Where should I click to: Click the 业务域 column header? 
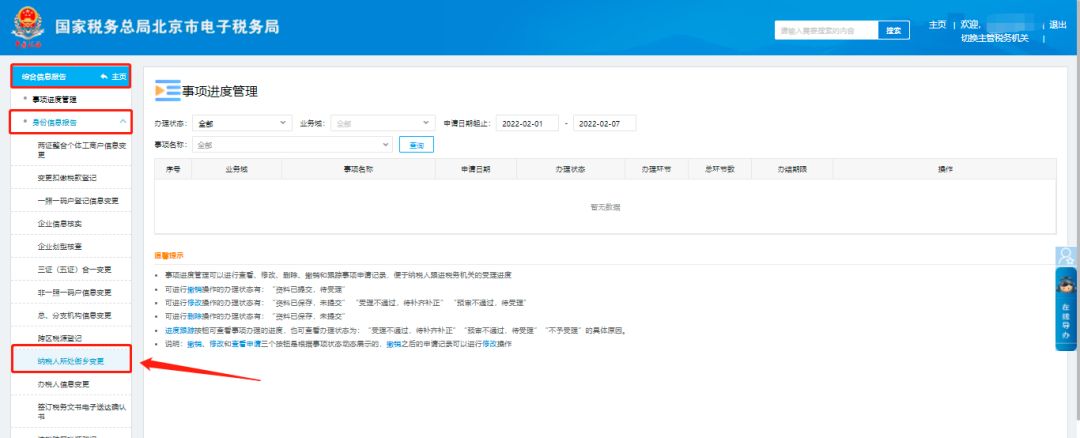point(236,169)
